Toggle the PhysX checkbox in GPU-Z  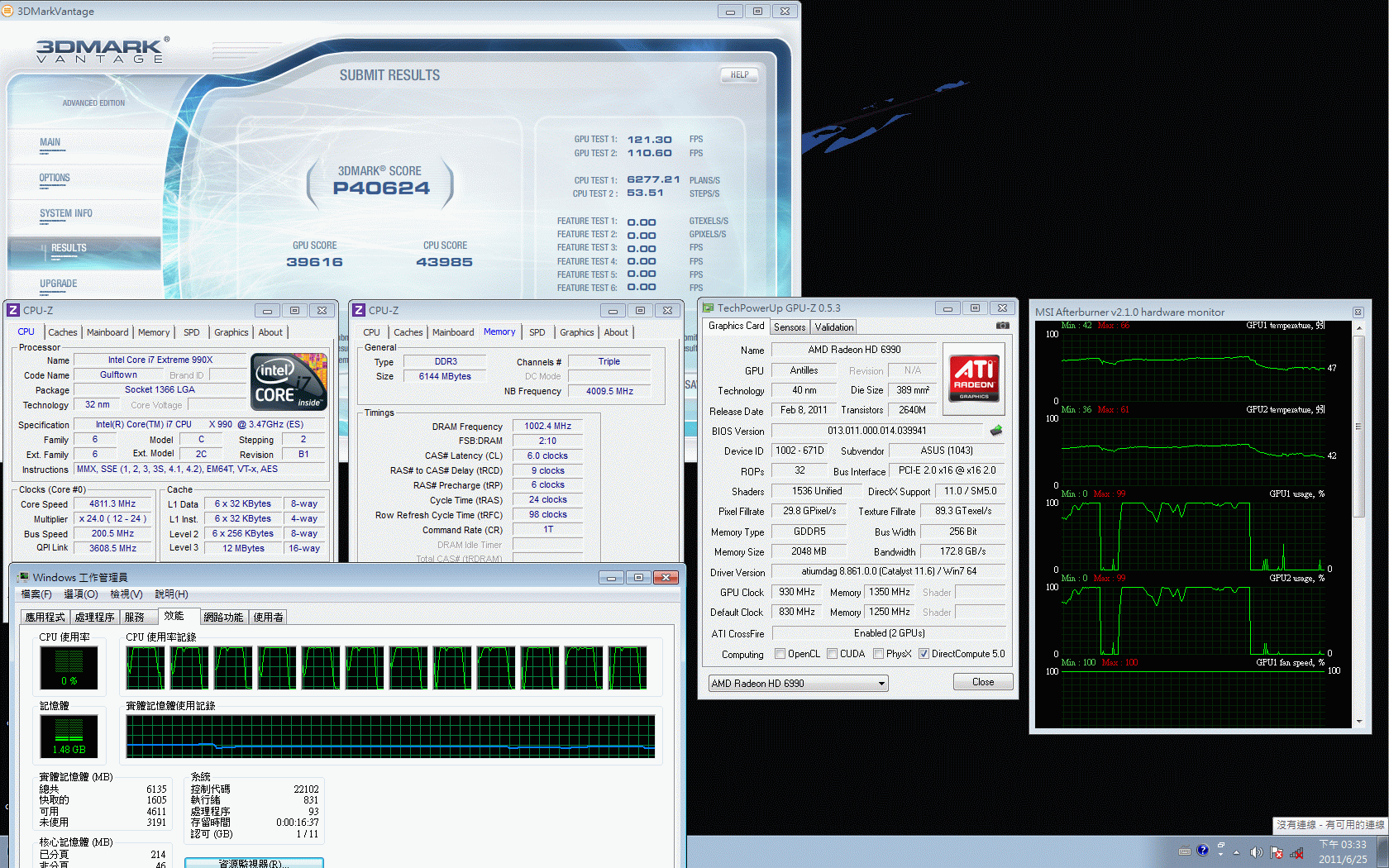tap(879, 654)
